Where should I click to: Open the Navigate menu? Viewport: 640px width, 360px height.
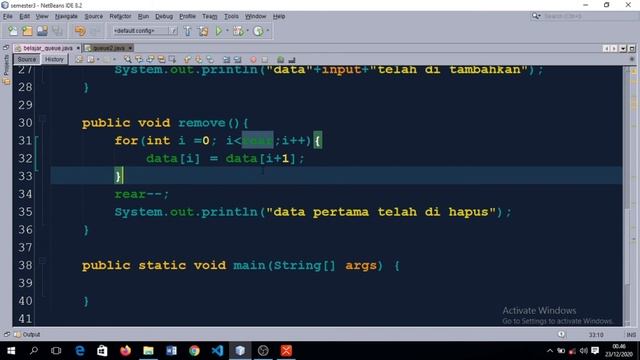pos(66,16)
